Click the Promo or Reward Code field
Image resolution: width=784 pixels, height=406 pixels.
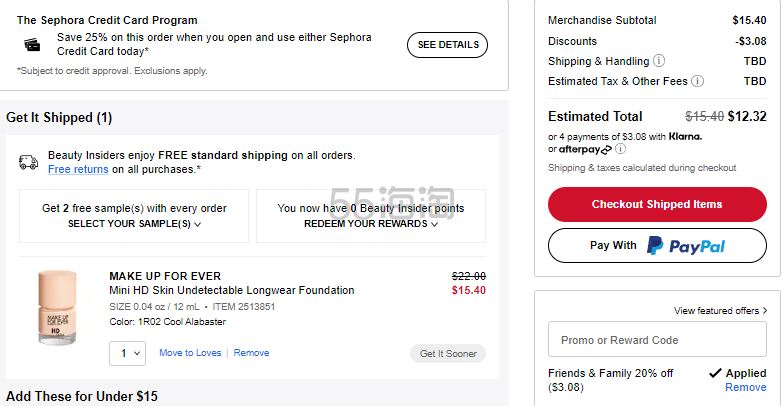pos(657,340)
